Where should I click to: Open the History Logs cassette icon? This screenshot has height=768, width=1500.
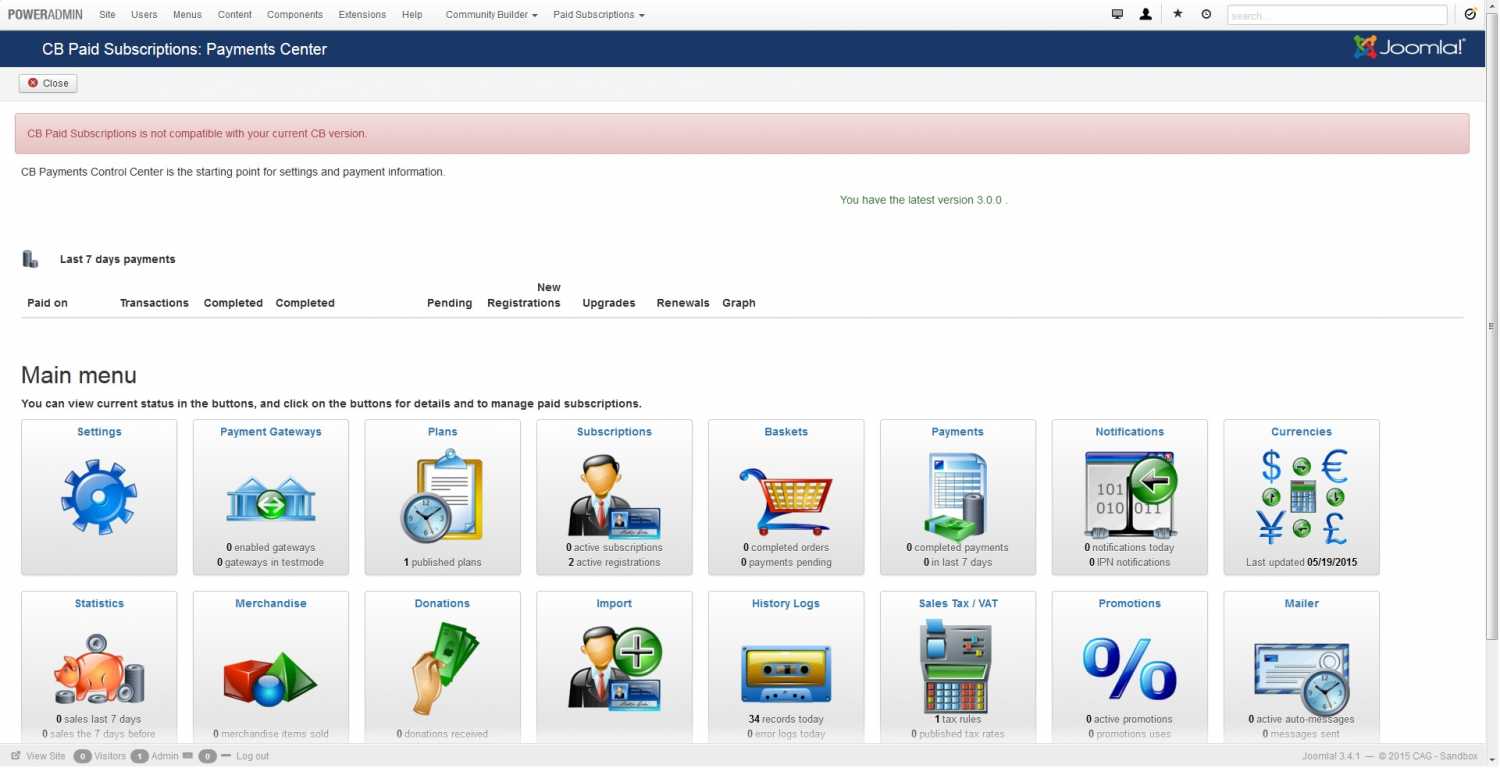coord(786,673)
